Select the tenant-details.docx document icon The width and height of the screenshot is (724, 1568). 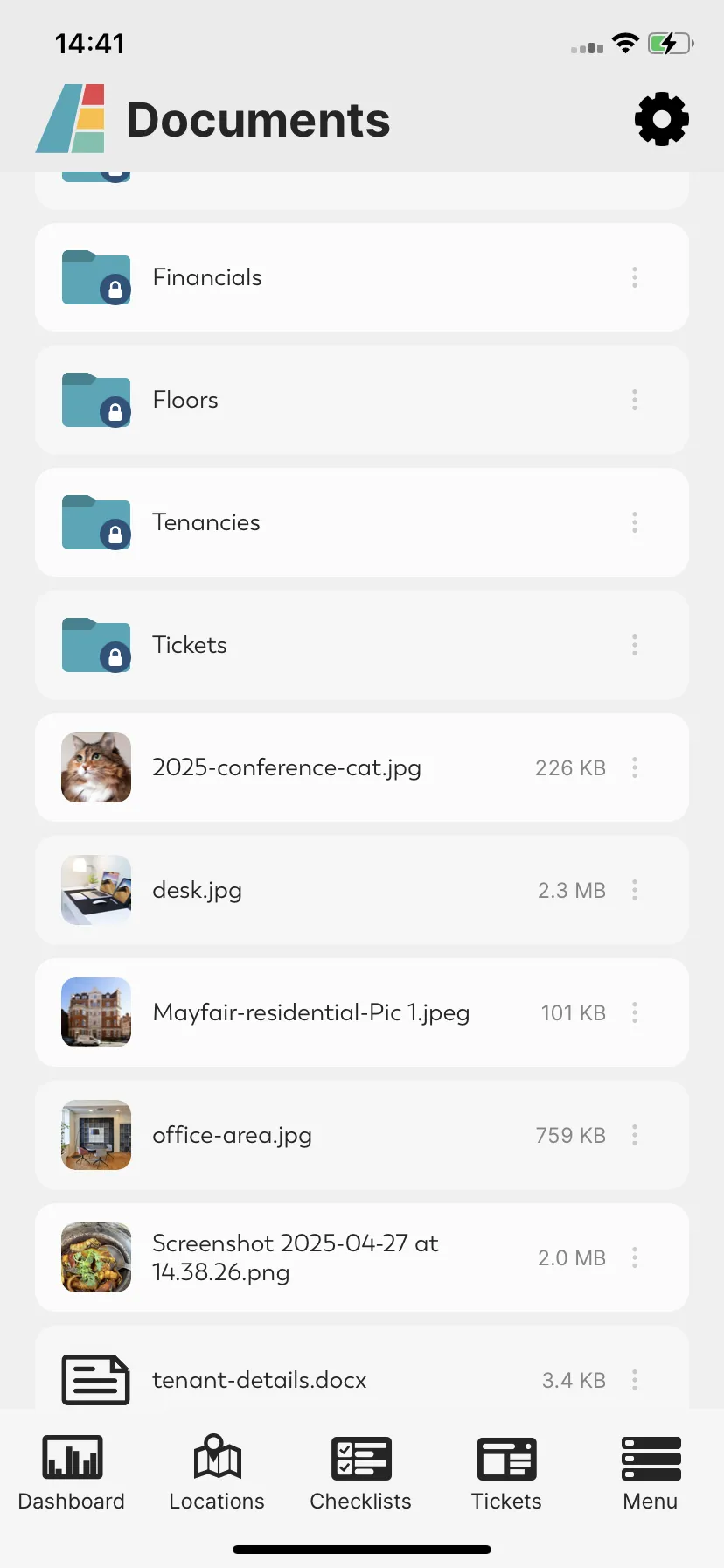click(96, 1380)
